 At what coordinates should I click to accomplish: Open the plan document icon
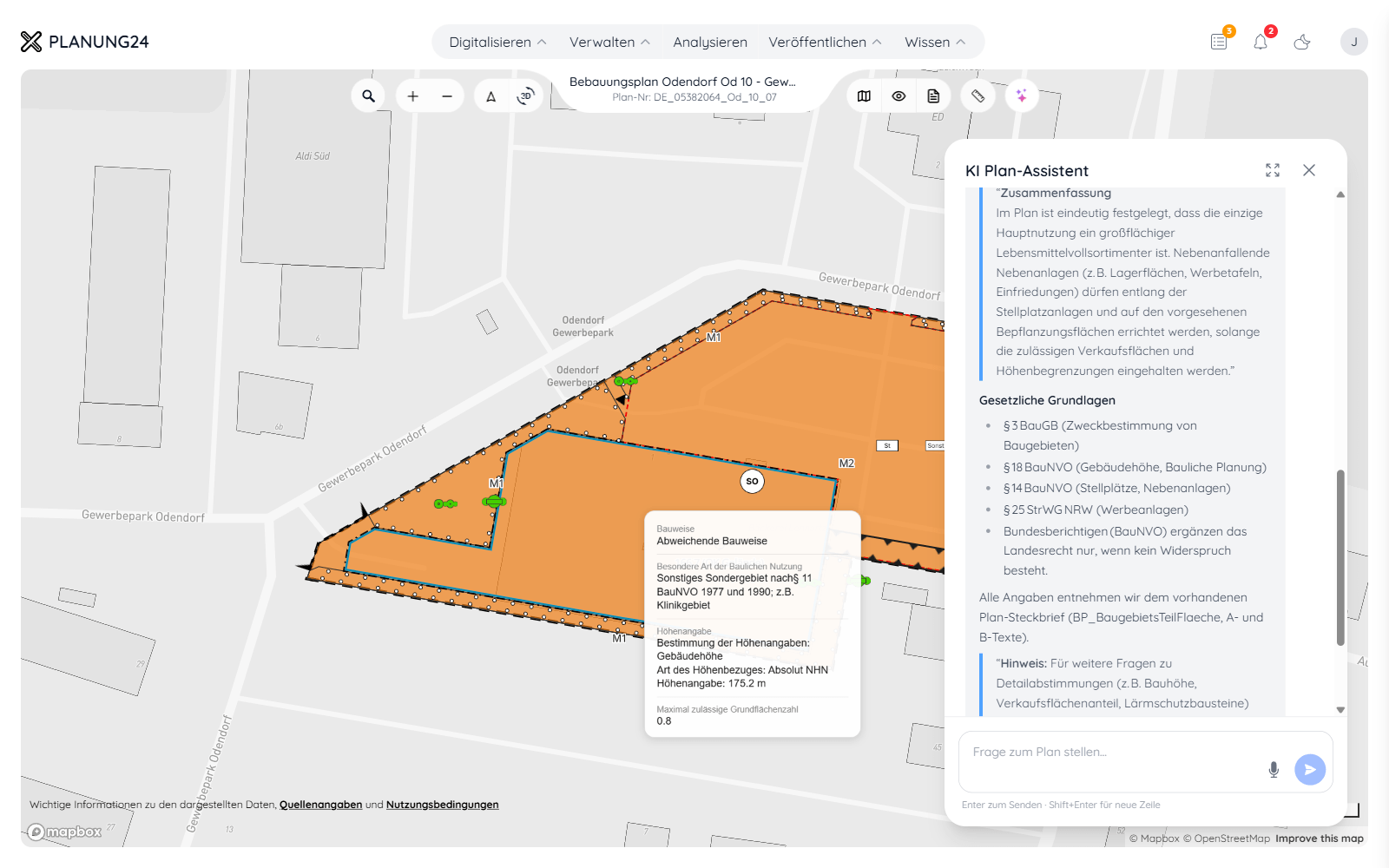tap(933, 96)
